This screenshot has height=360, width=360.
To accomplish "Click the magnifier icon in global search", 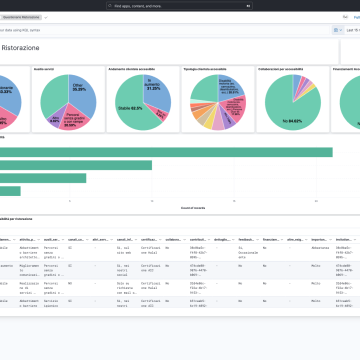I will tap(110, 6).
